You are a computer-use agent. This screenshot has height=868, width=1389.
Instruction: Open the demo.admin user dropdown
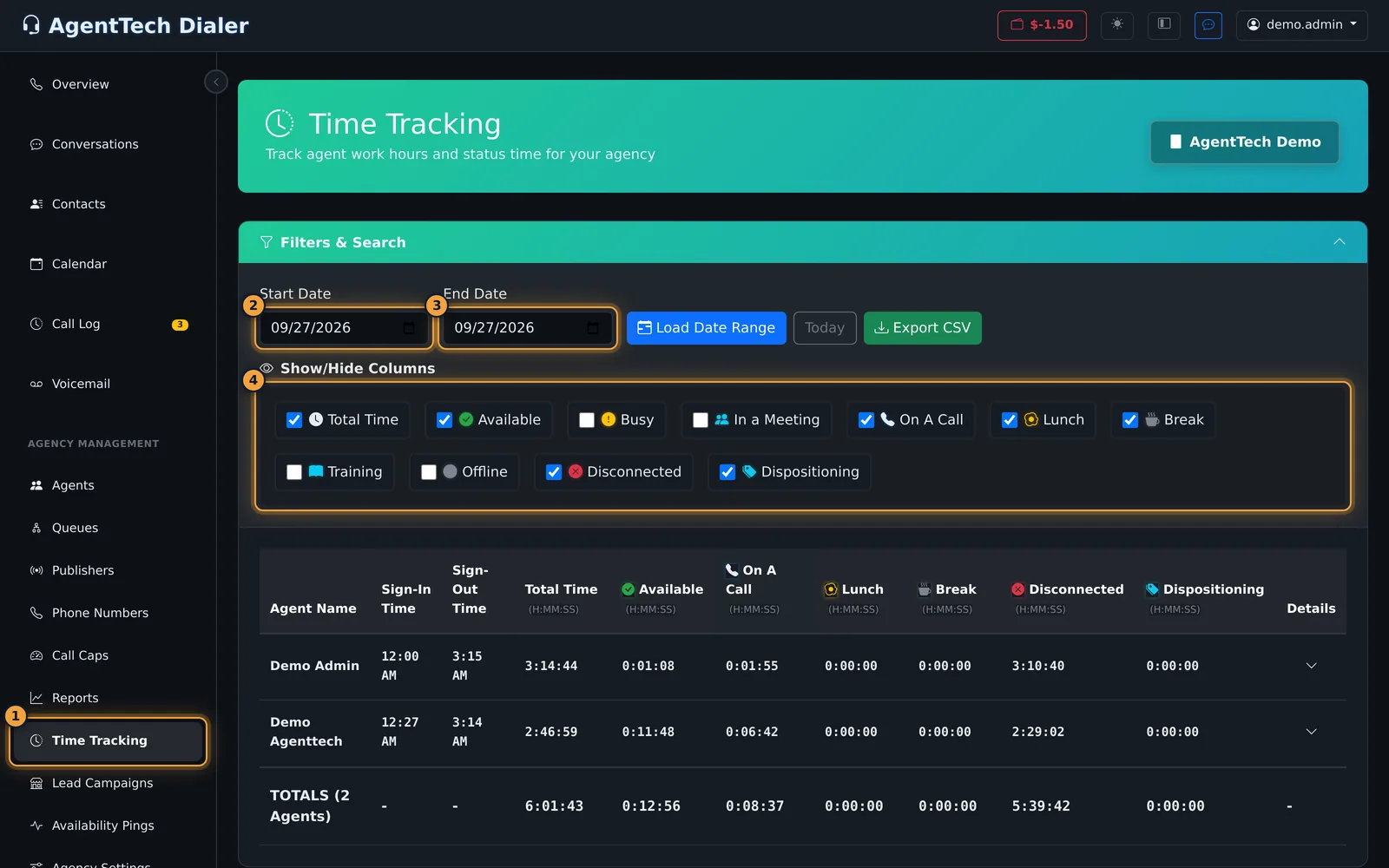1301,25
